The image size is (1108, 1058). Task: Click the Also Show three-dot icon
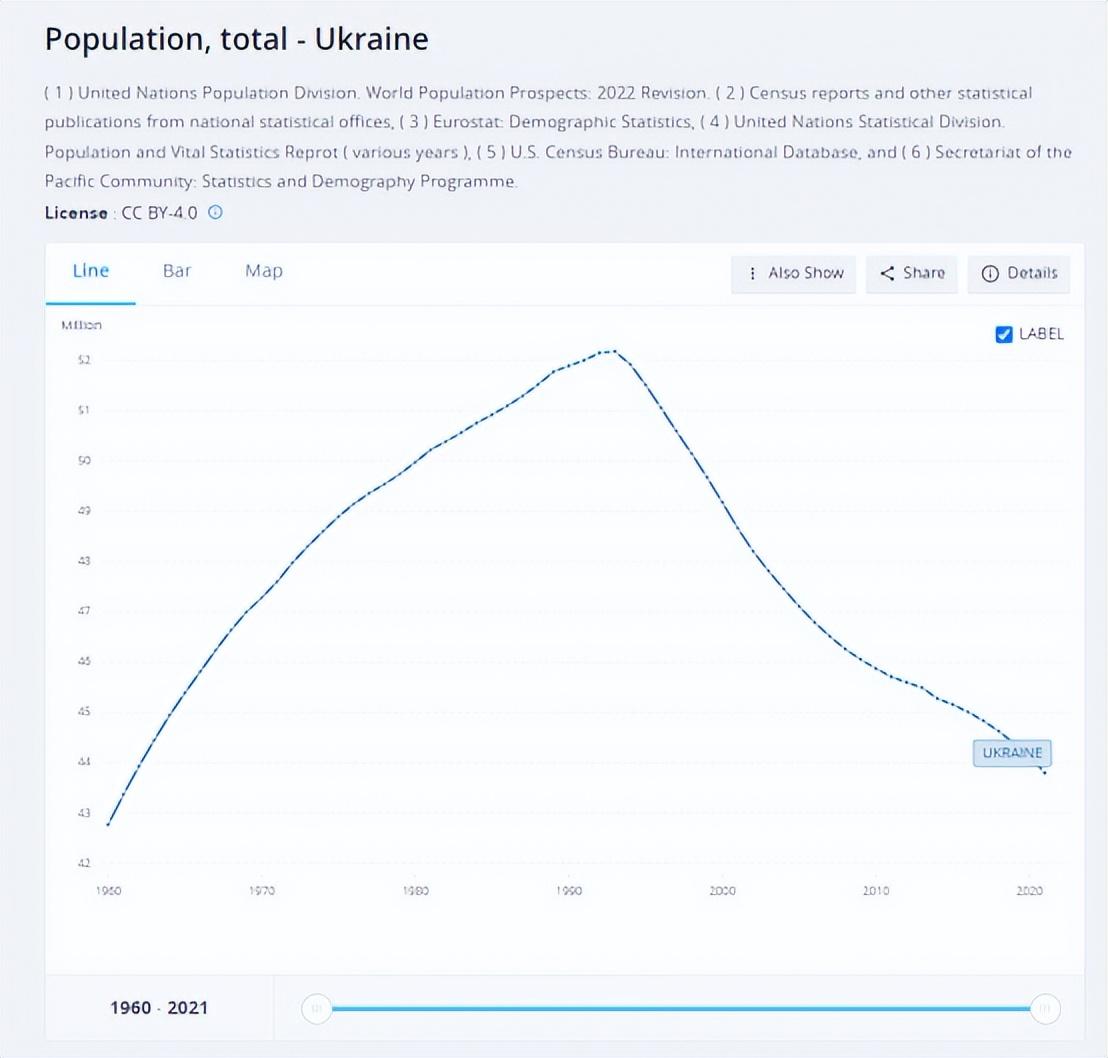point(752,273)
